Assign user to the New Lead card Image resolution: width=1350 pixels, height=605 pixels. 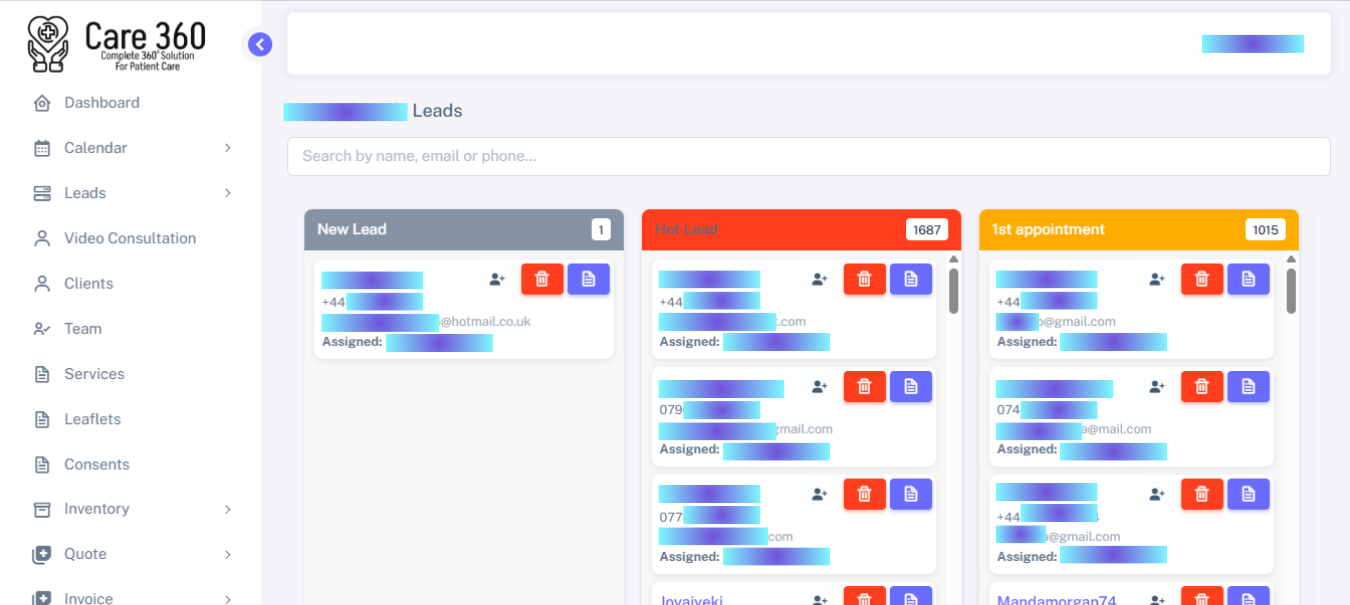click(497, 279)
